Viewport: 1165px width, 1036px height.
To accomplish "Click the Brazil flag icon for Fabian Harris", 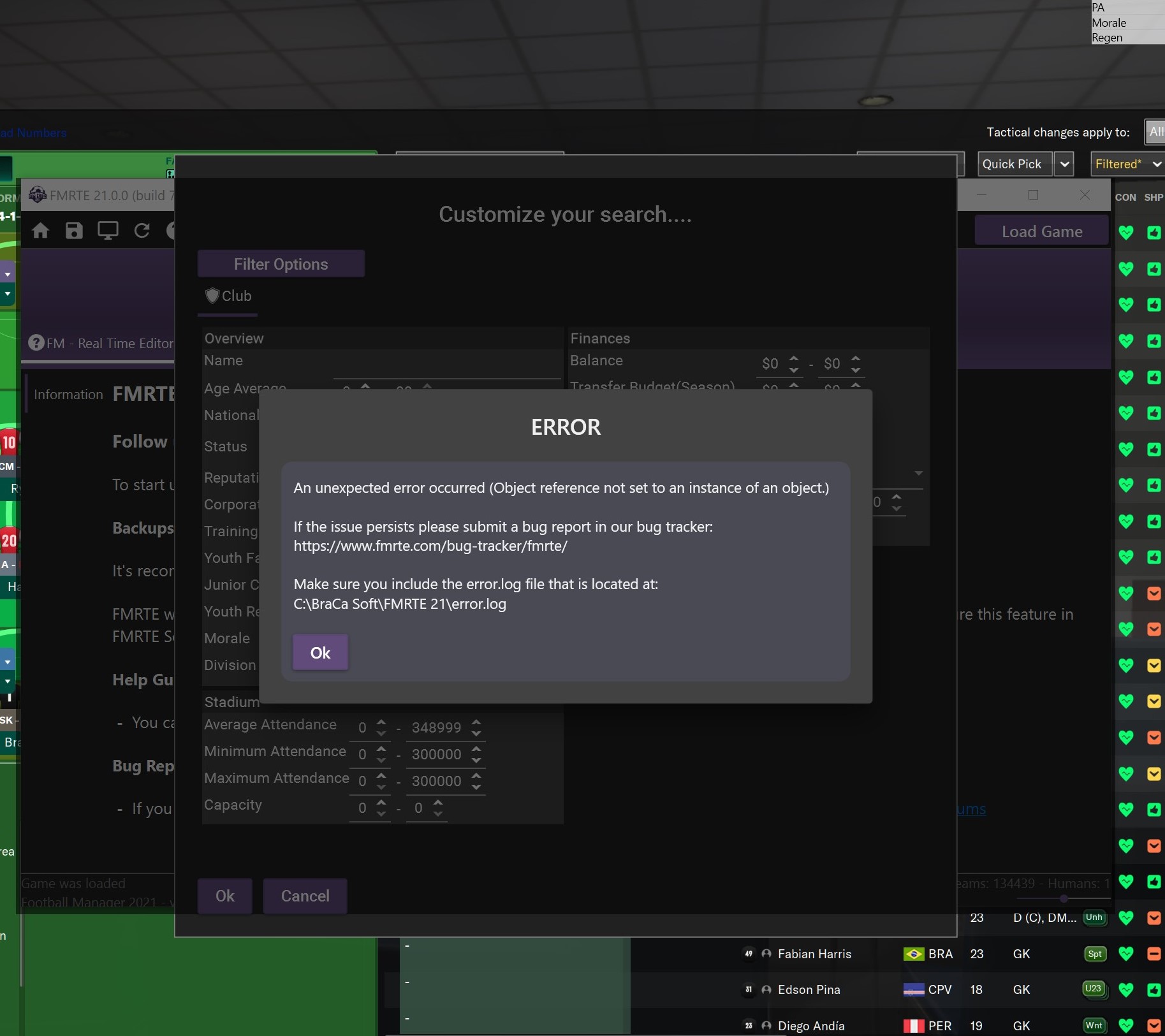I will (x=914, y=954).
